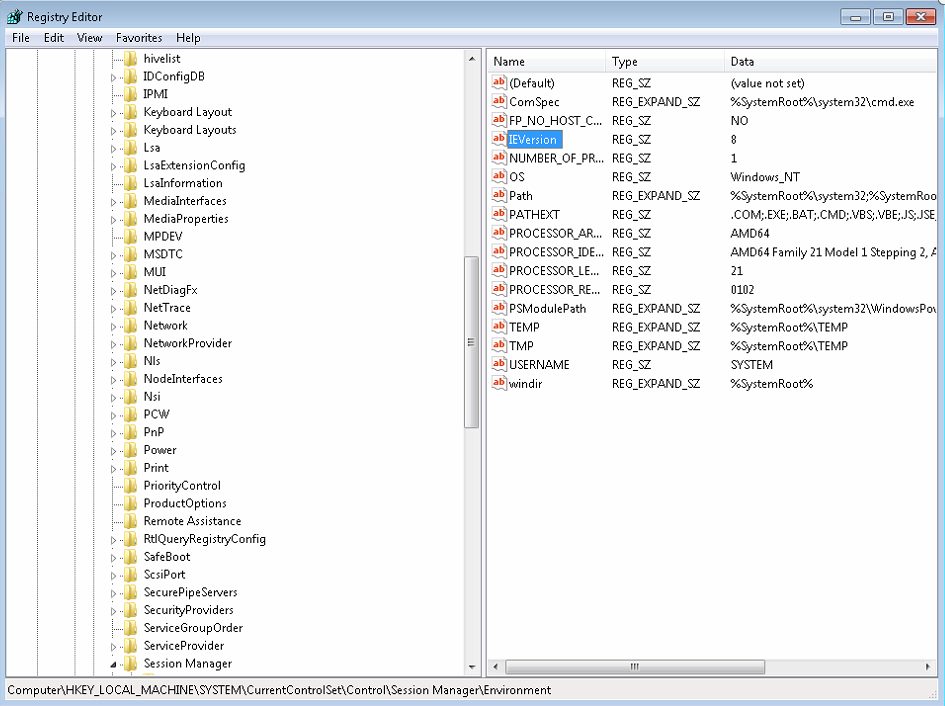Screen dimensions: 945x706
Task: Click the string value icon beside PATHEXT
Action: click(x=498, y=214)
